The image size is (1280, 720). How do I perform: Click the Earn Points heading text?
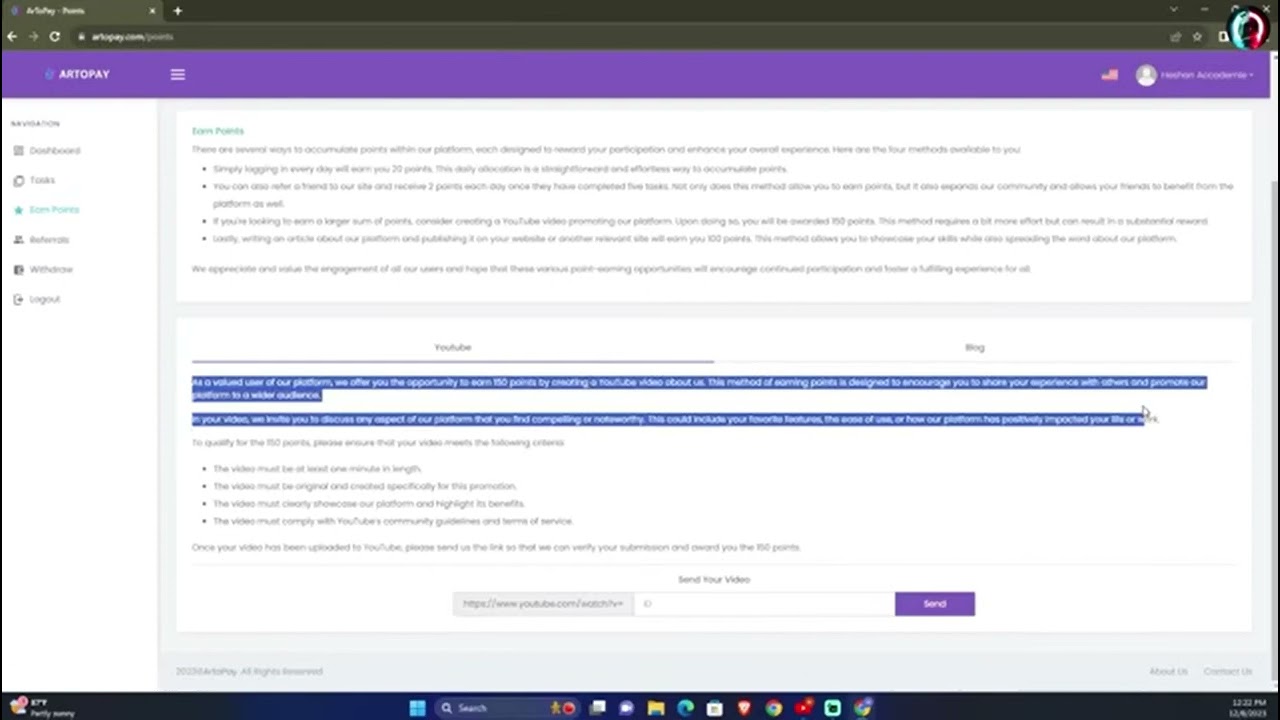point(218,131)
